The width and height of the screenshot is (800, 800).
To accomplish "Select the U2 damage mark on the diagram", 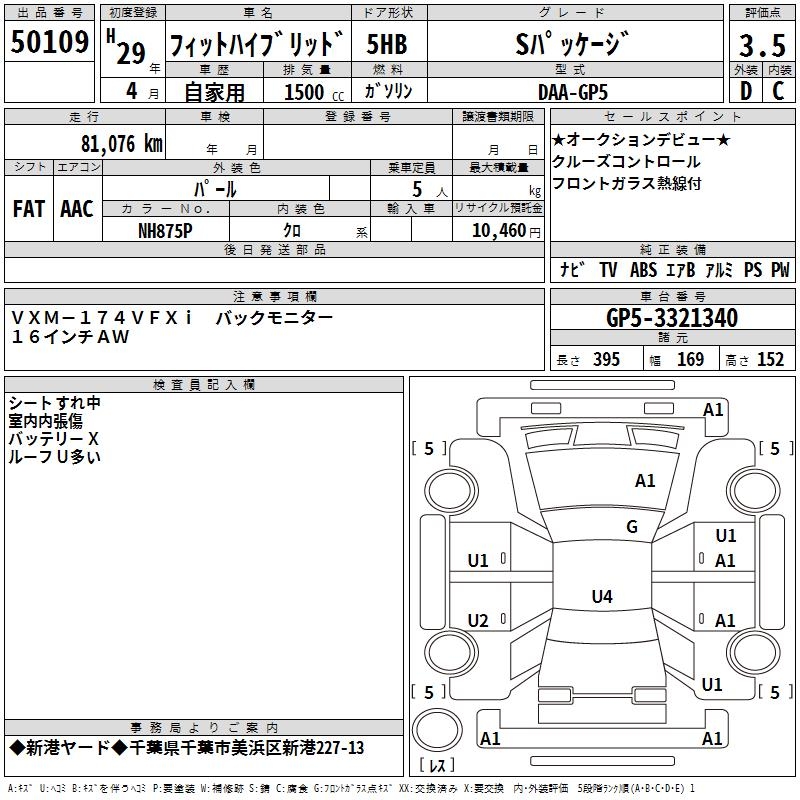I will [x=478, y=620].
